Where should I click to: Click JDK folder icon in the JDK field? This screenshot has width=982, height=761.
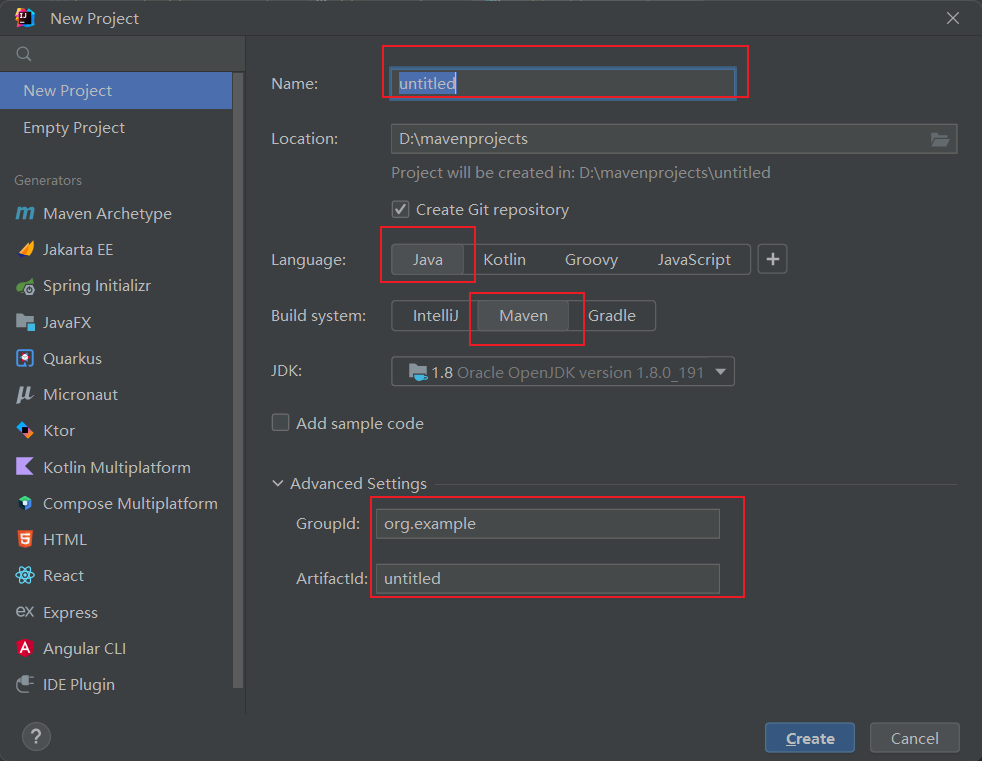click(x=418, y=372)
